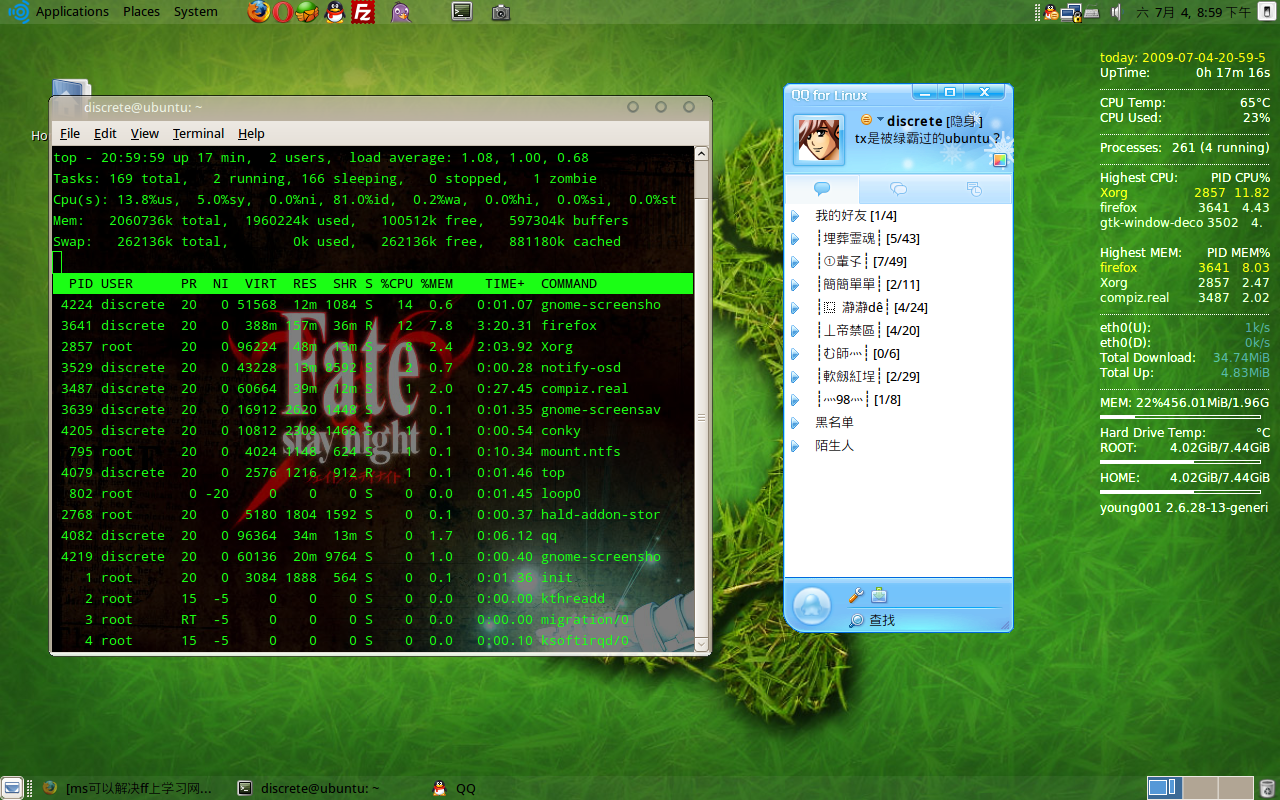This screenshot has height=800, width=1280.
Task: Click the COMMAND column header in top
Action: [x=569, y=284]
